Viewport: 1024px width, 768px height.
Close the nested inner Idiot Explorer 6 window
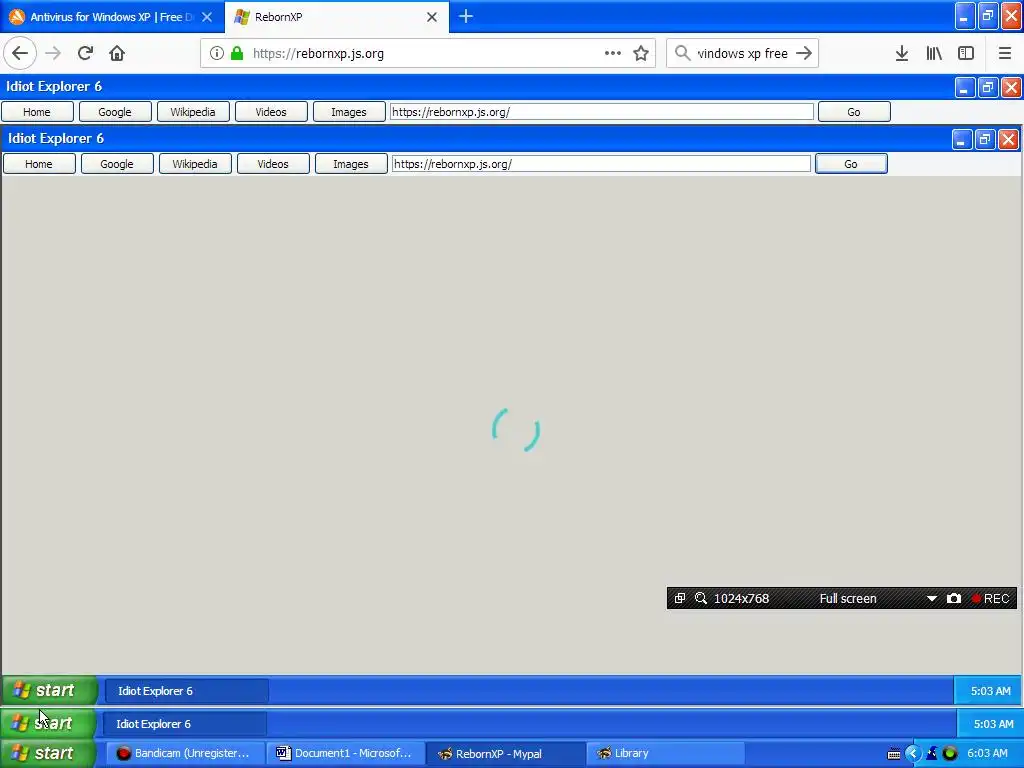click(1008, 139)
